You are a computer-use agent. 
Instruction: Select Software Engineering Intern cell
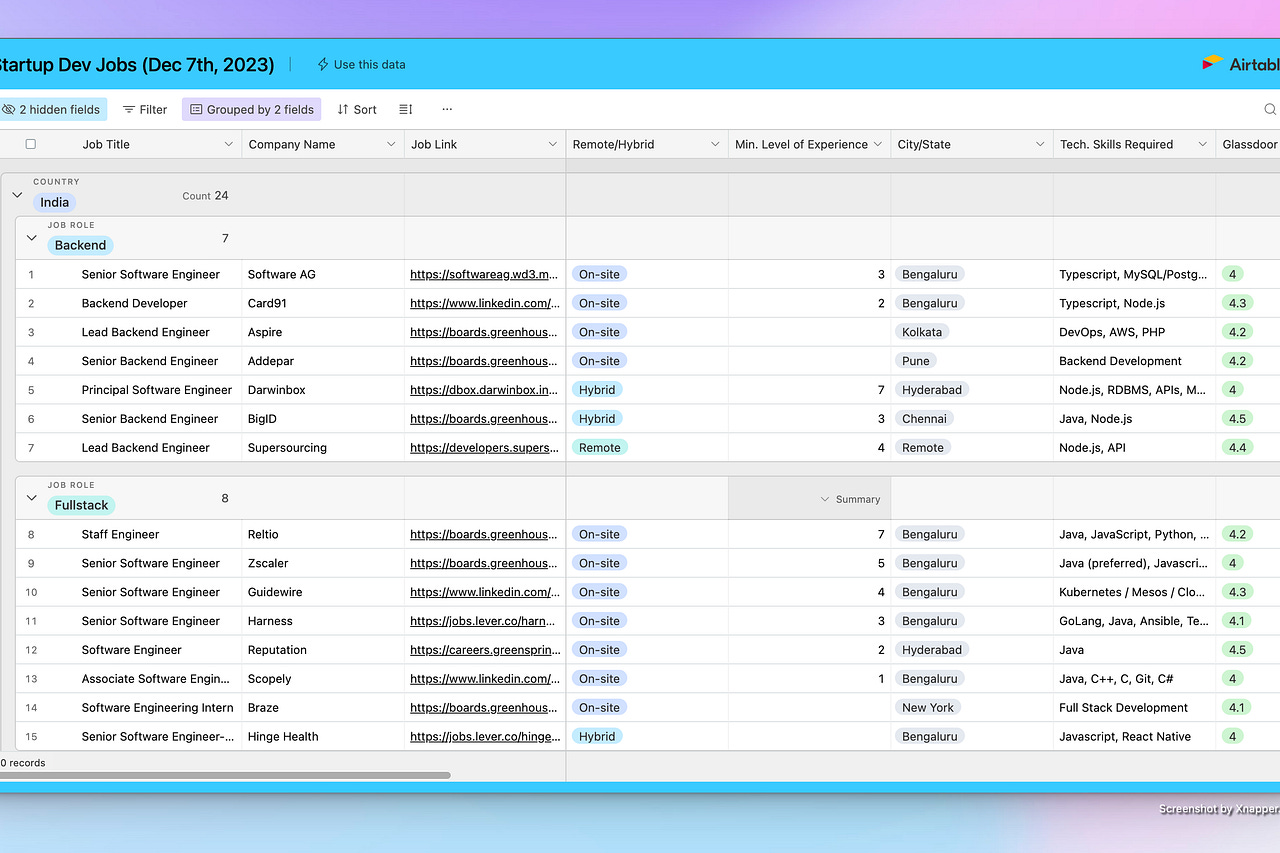coord(158,707)
